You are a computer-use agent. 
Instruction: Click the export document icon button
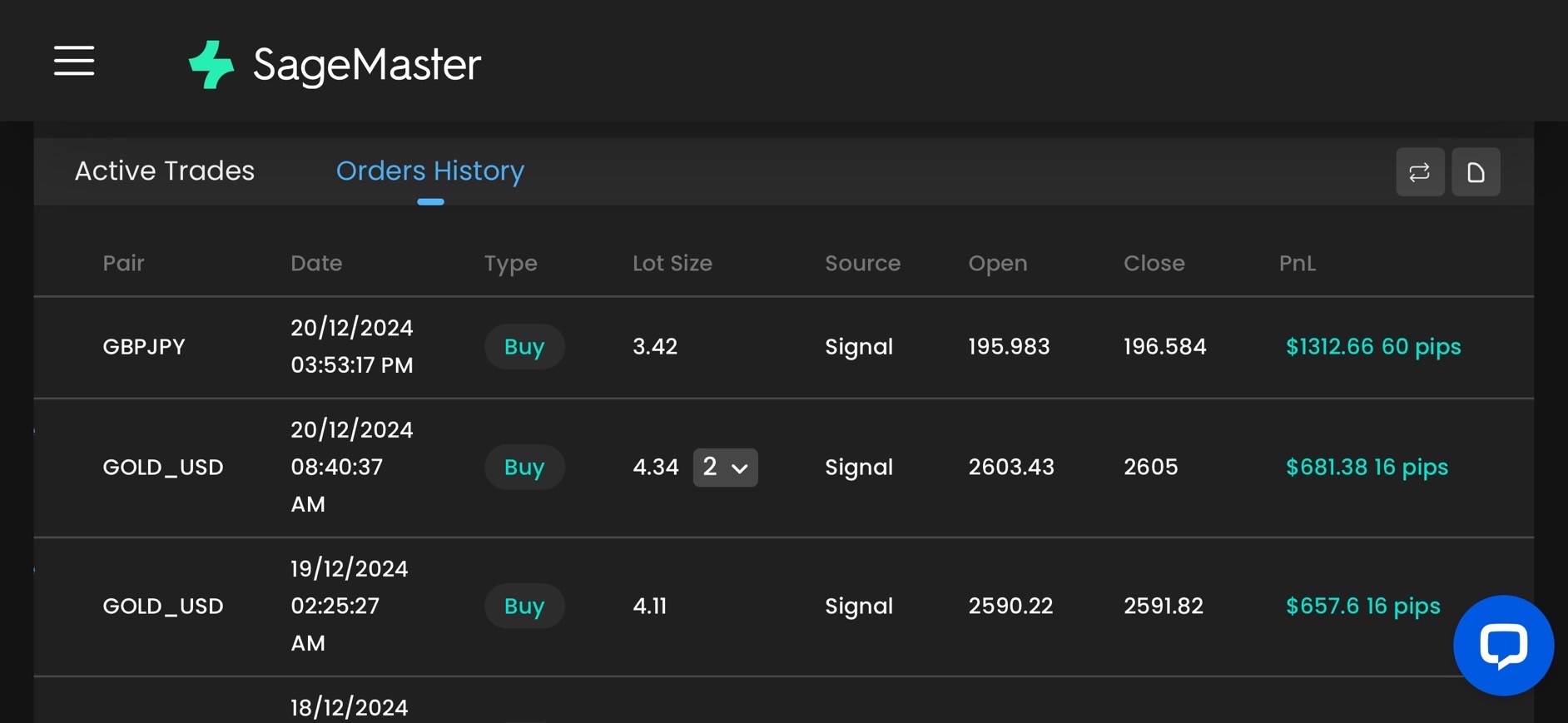(x=1476, y=172)
